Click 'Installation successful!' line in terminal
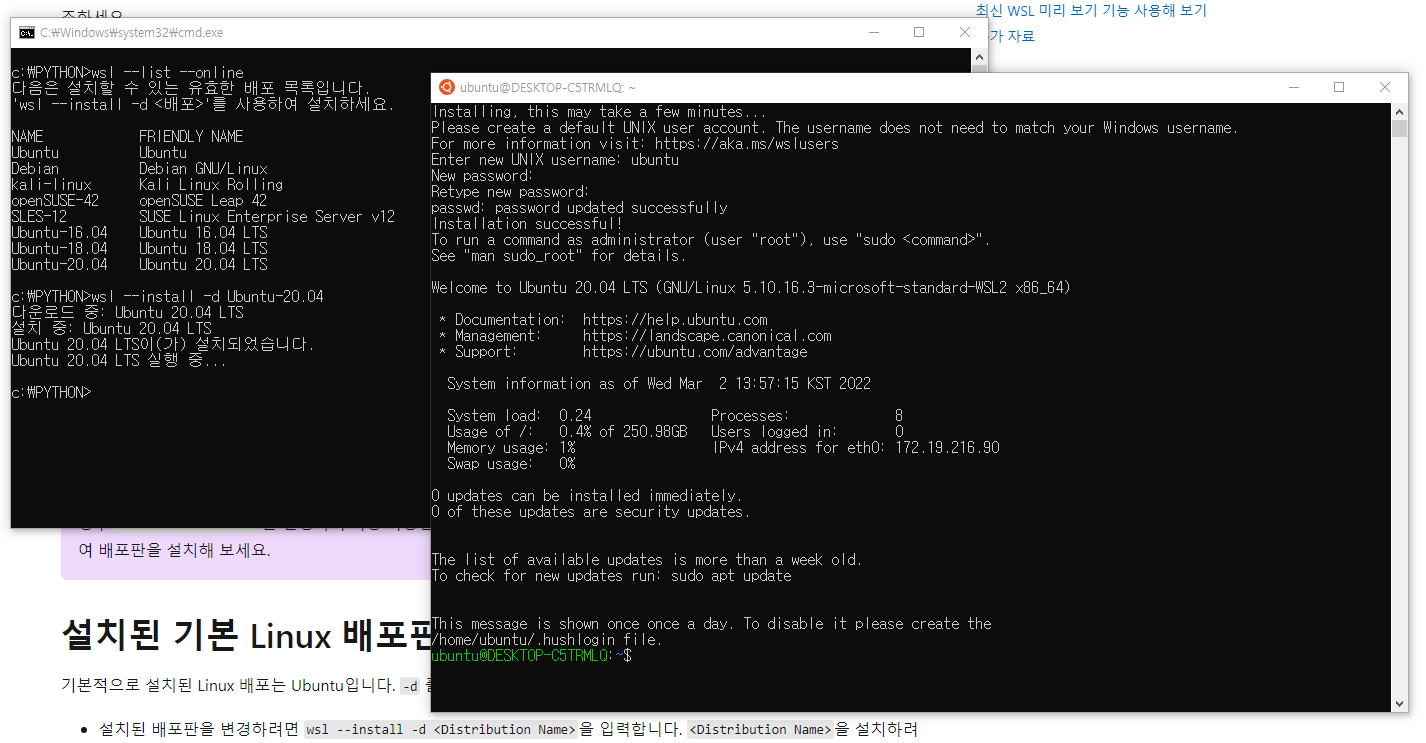 click(527, 224)
